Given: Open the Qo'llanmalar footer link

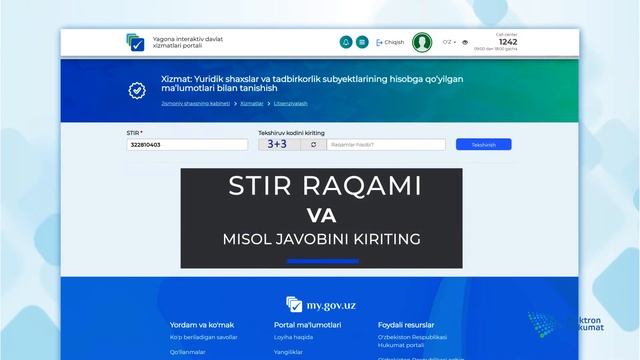Looking at the screenshot, I should click(187, 352).
